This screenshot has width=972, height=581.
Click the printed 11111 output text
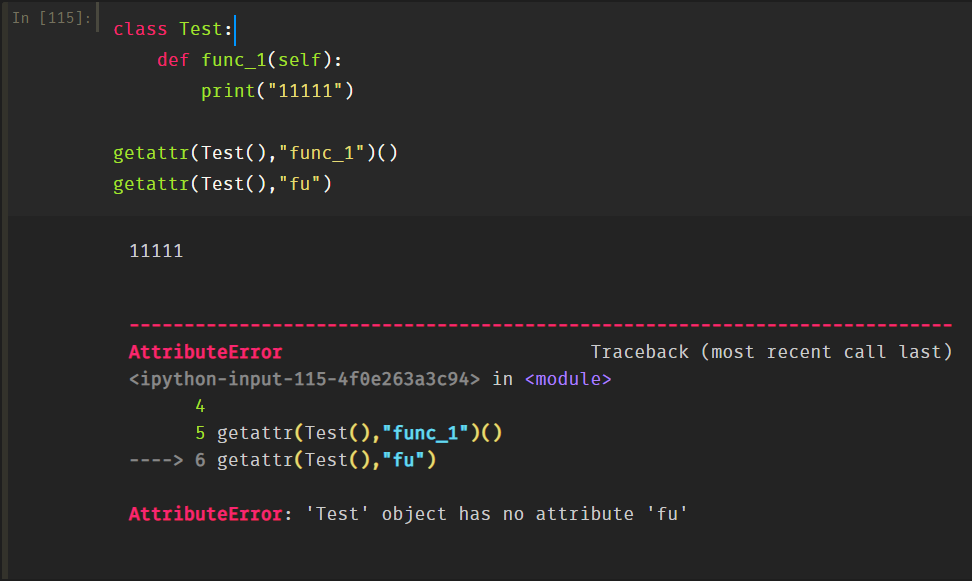156,251
